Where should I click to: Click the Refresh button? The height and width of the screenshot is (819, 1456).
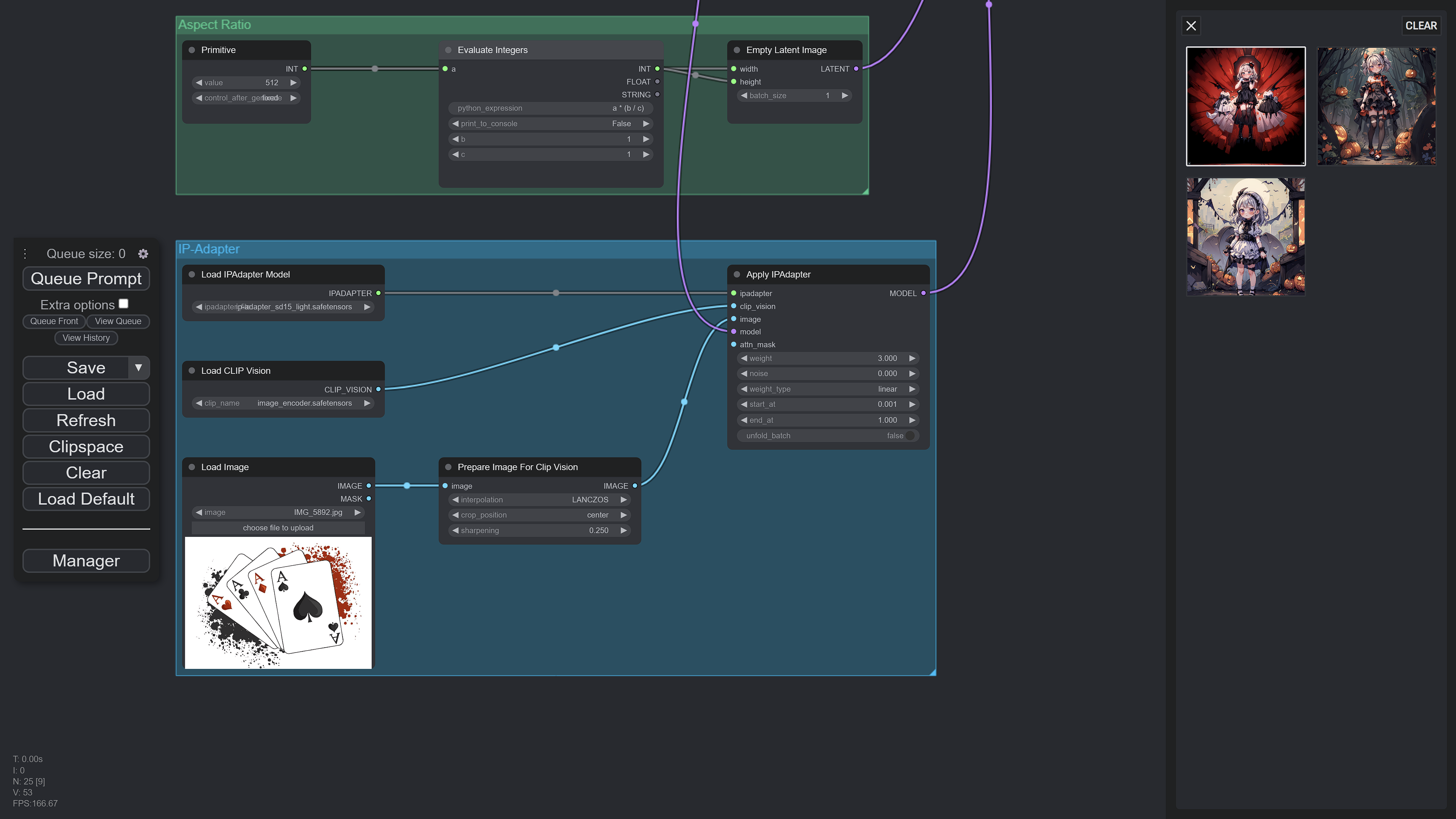pos(86,420)
